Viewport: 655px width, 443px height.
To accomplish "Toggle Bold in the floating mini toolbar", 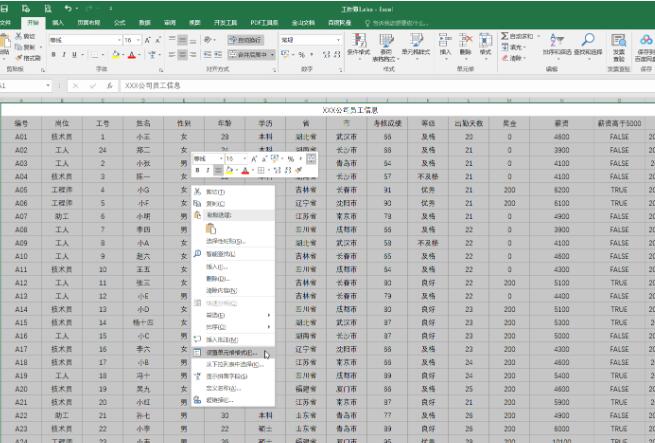I will coord(197,170).
